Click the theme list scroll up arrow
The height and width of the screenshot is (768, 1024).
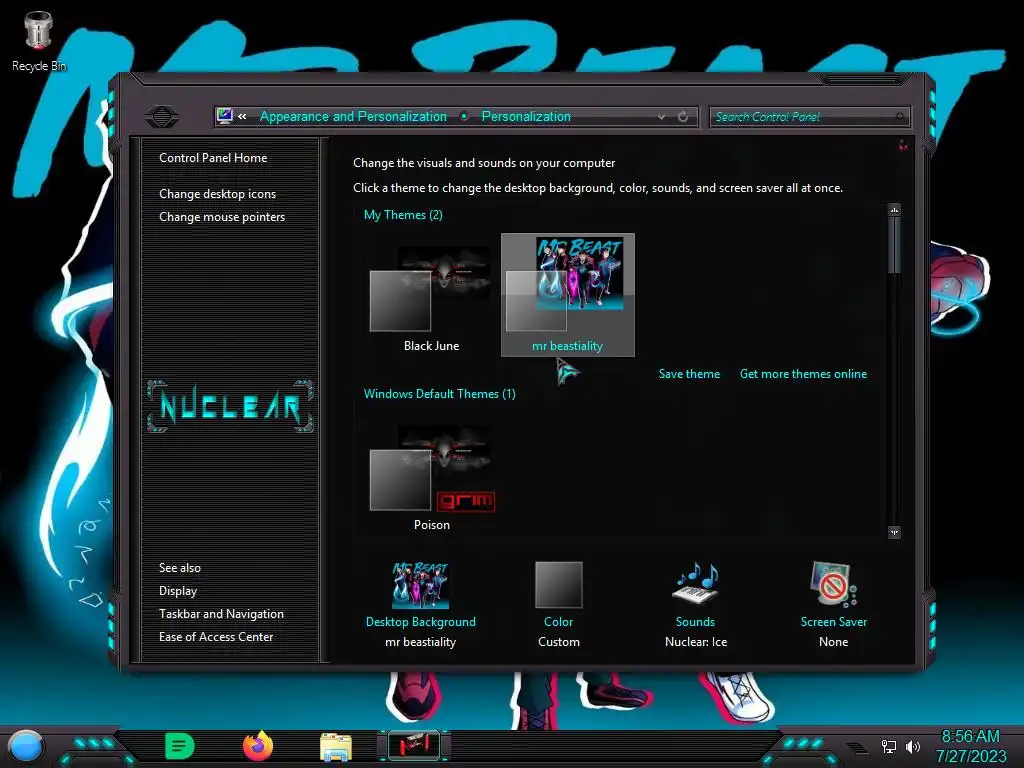pos(895,210)
